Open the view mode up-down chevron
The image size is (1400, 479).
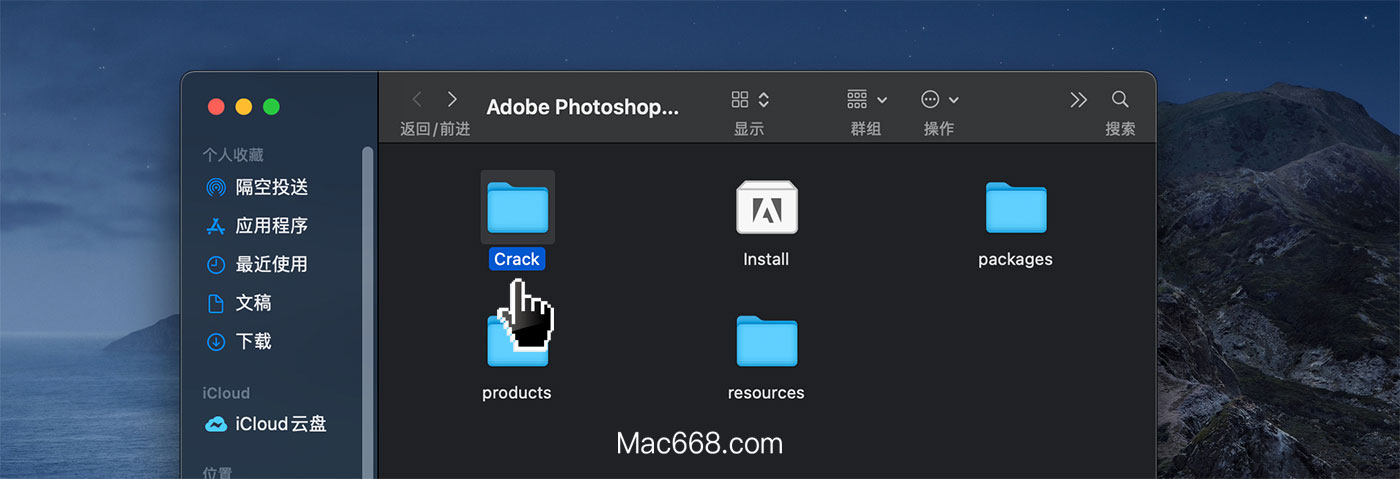[x=764, y=99]
